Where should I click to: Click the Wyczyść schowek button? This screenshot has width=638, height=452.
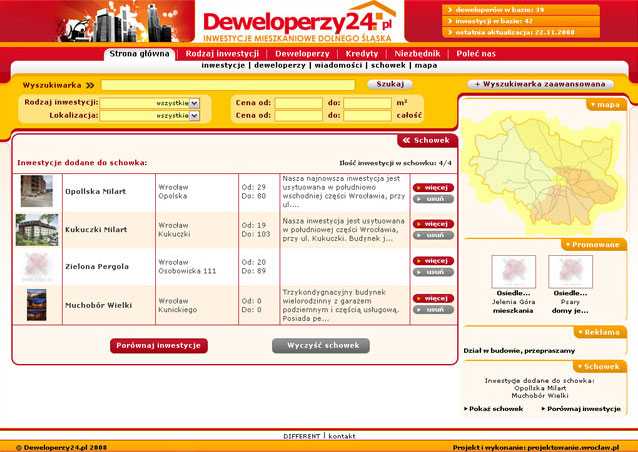click(x=321, y=346)
